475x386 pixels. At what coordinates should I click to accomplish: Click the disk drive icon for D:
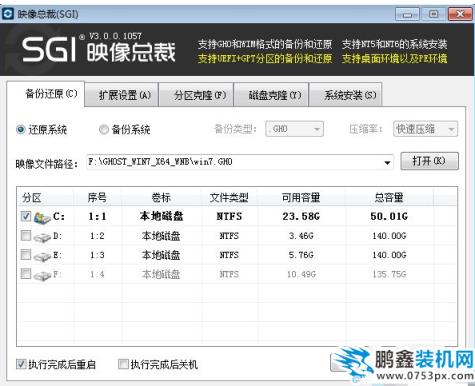click(42, 237)
